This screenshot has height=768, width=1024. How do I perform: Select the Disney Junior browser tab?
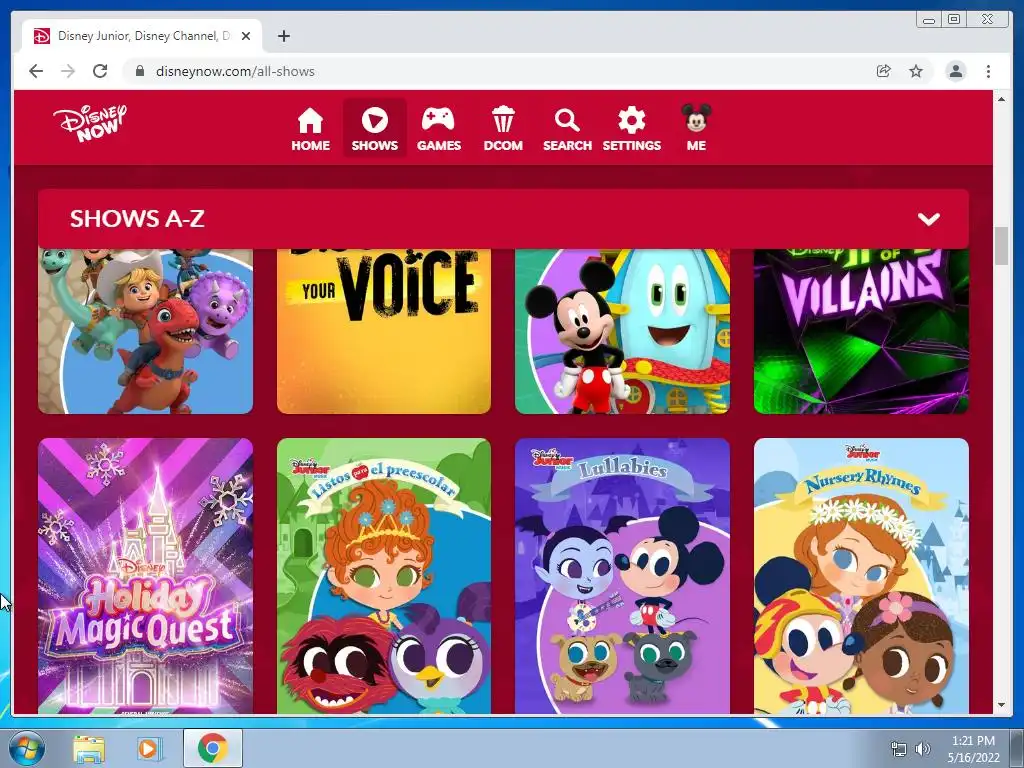(x=142, y=36)
